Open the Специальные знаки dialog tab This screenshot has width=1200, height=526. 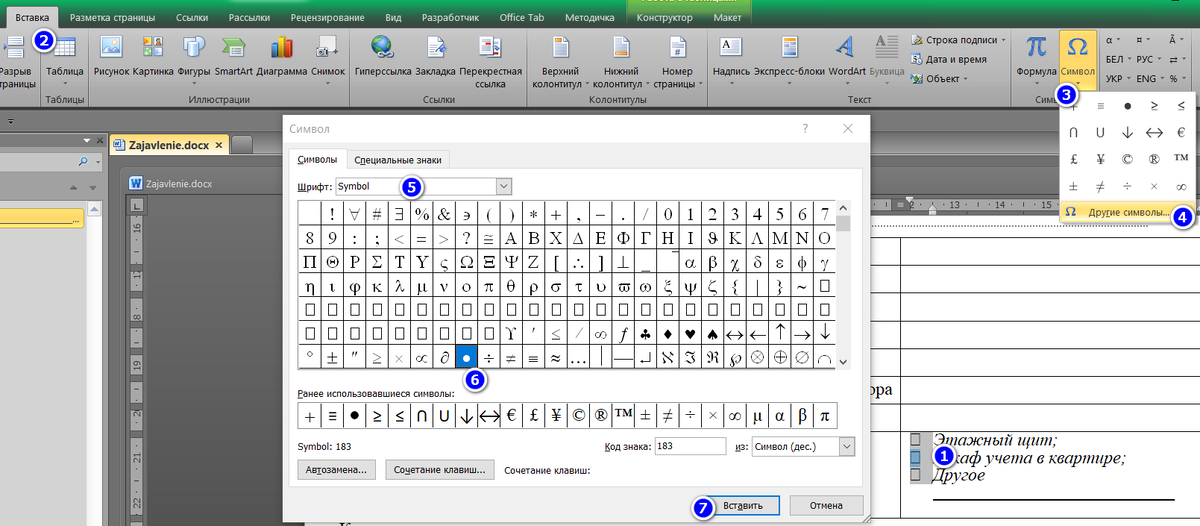click(x=400, y=159)
